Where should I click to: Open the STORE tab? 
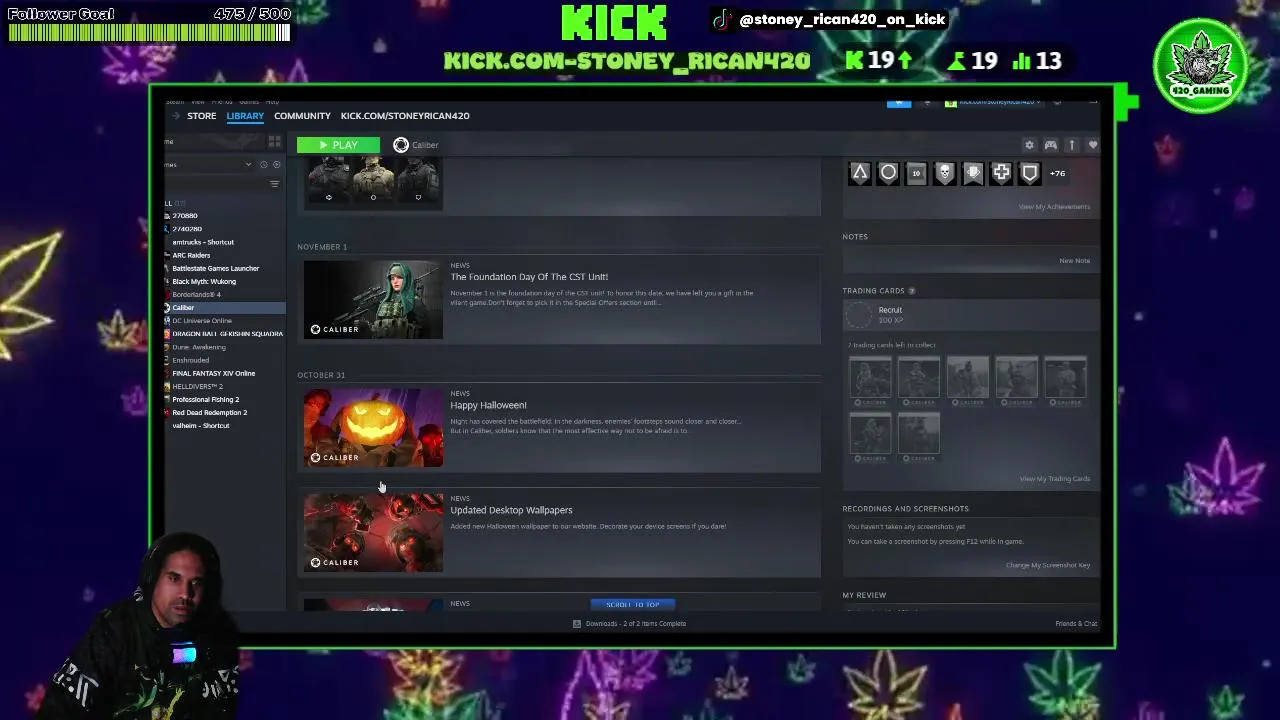click(x=201, y=116)
